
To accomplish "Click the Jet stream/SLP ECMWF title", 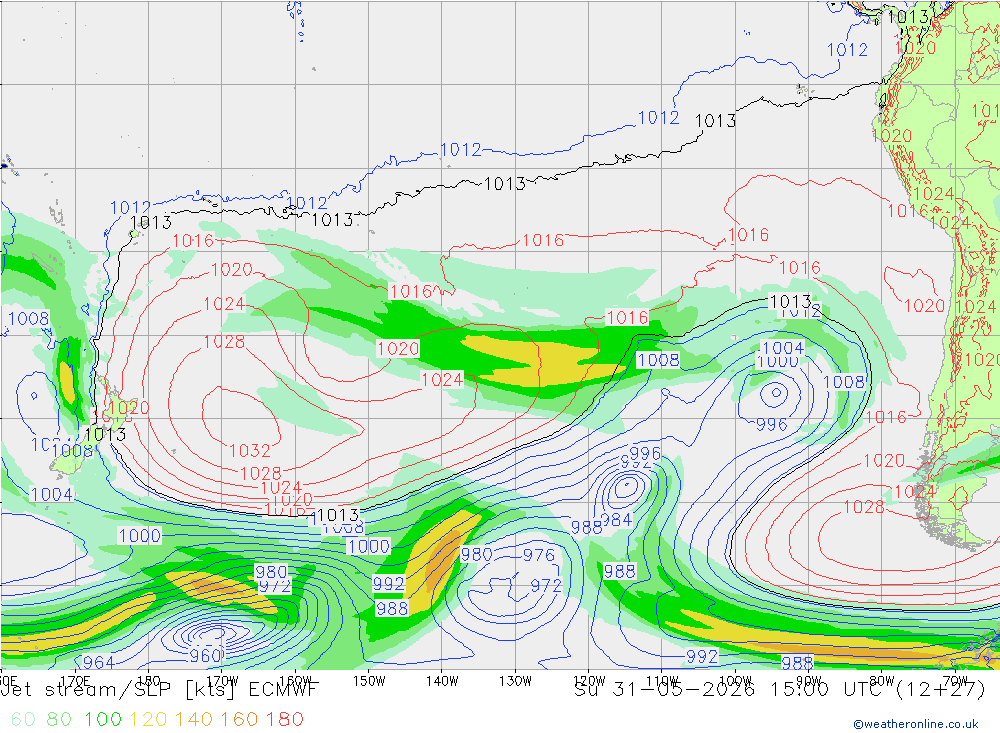I will [159, 690].
